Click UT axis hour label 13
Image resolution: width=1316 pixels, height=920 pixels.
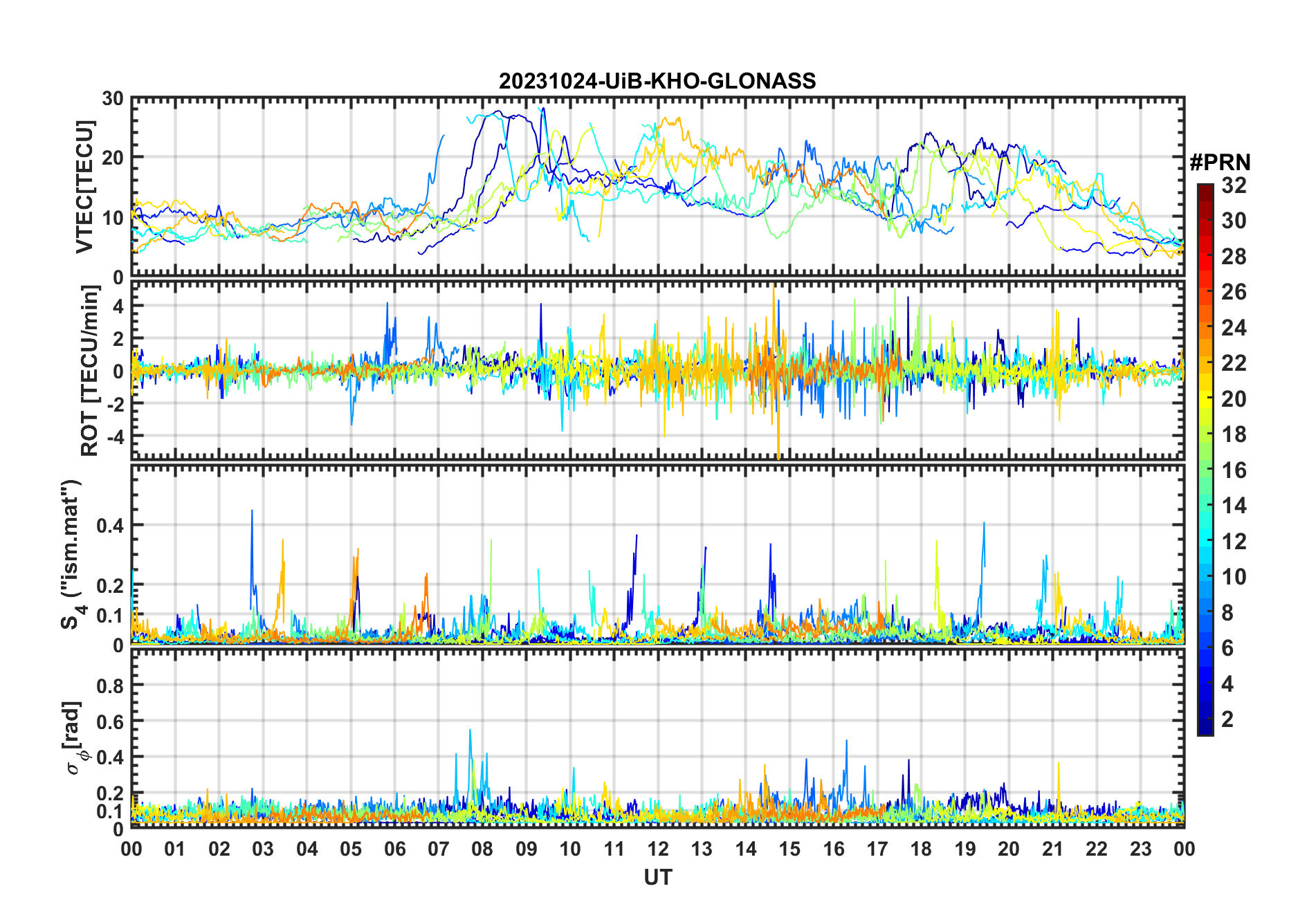point(702,849)
